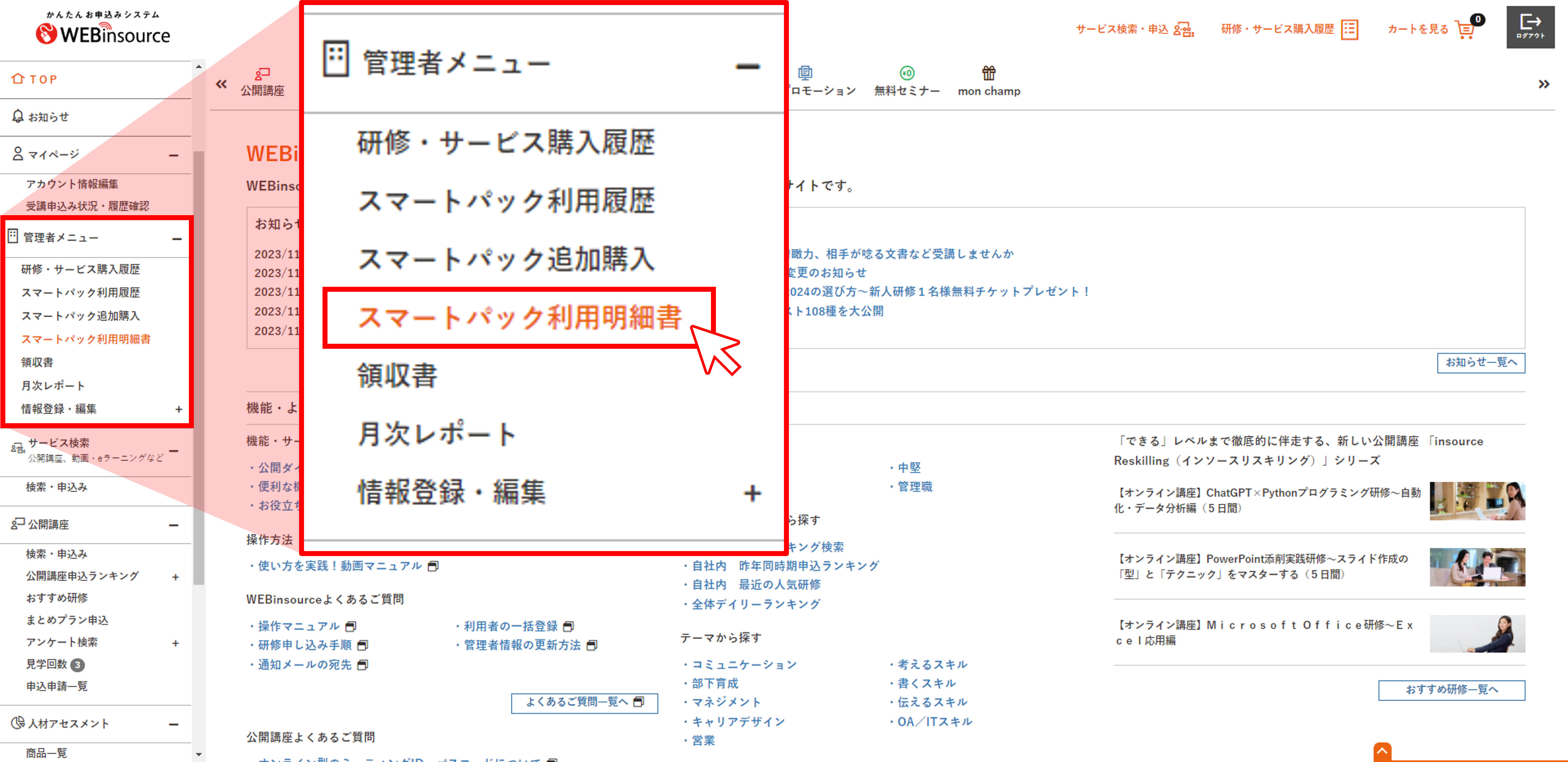
Task: Collapse the サービス検索 section
Action: tap(174, 451)
